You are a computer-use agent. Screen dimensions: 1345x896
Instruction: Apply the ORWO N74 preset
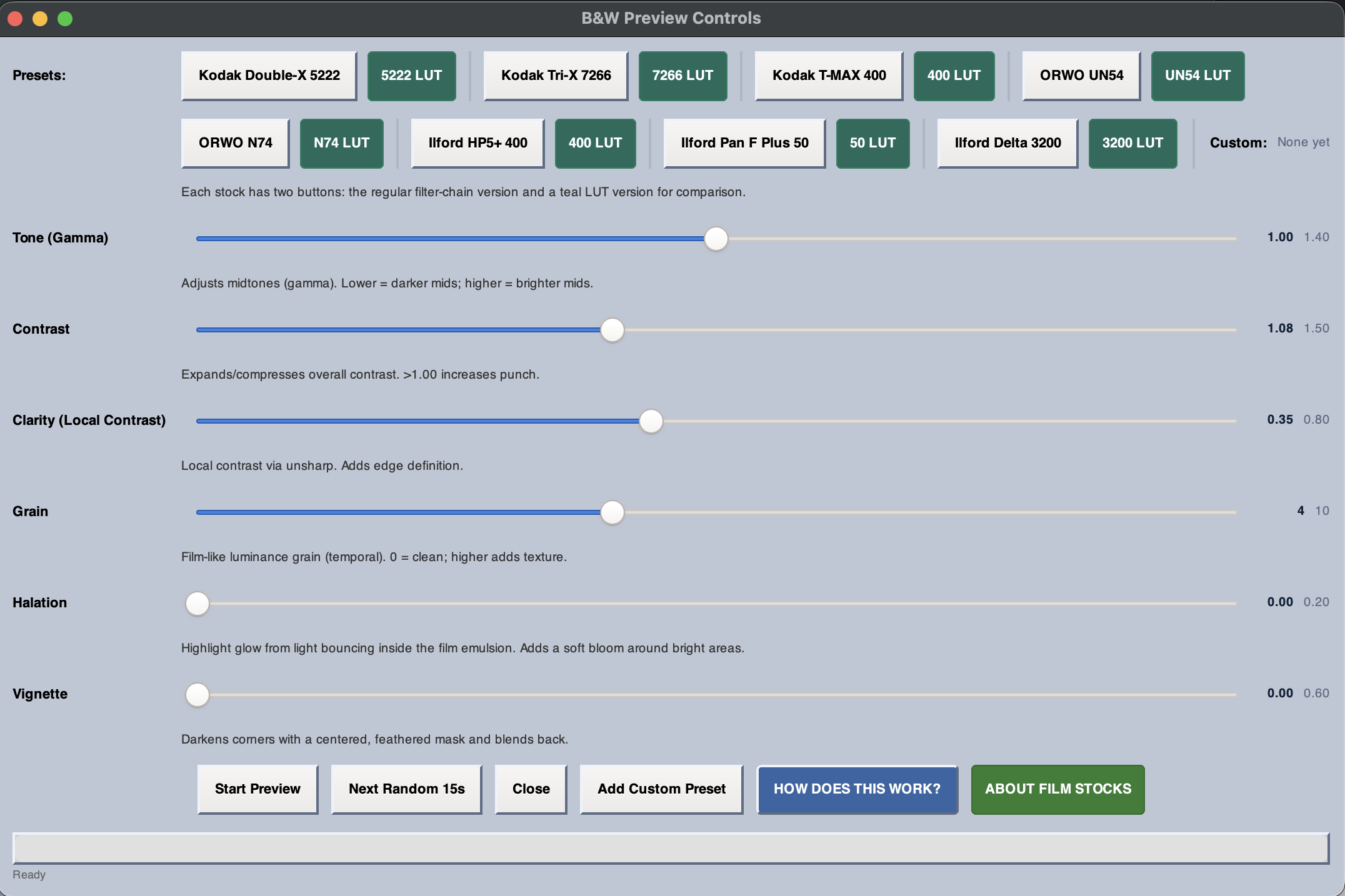tap(235, 143)
